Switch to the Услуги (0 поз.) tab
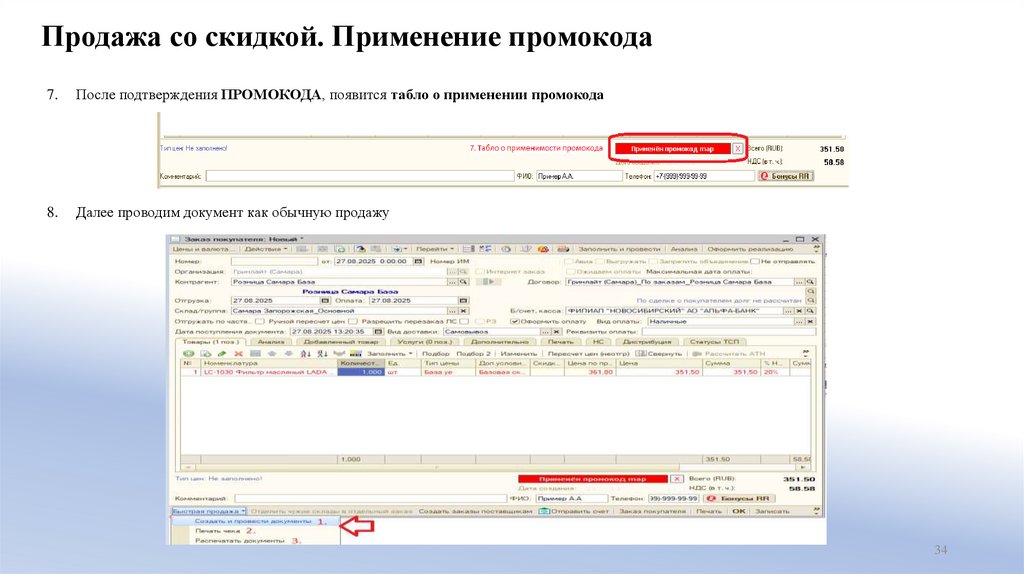Viewport: 1024px width, 574px height. 424,342
